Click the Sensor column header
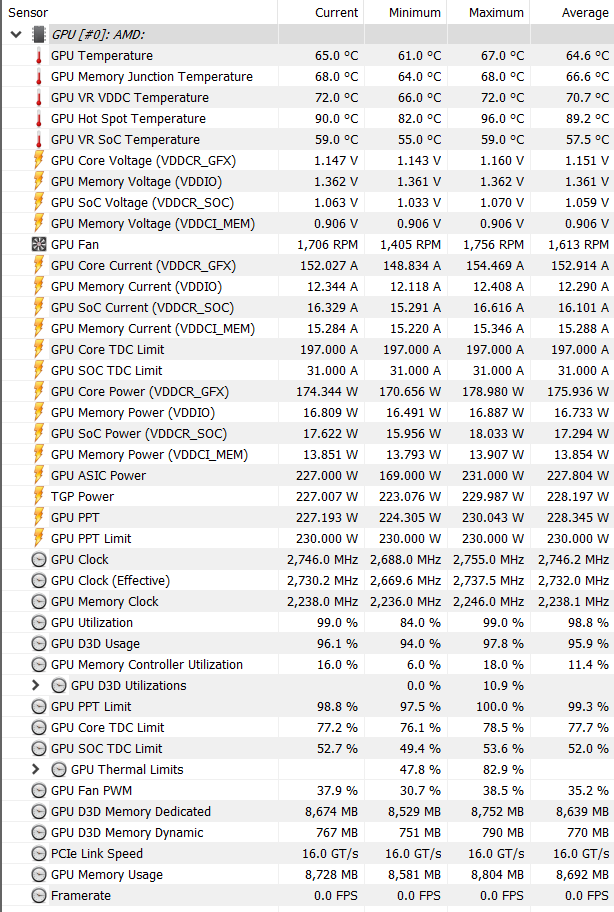 (28, 13)
